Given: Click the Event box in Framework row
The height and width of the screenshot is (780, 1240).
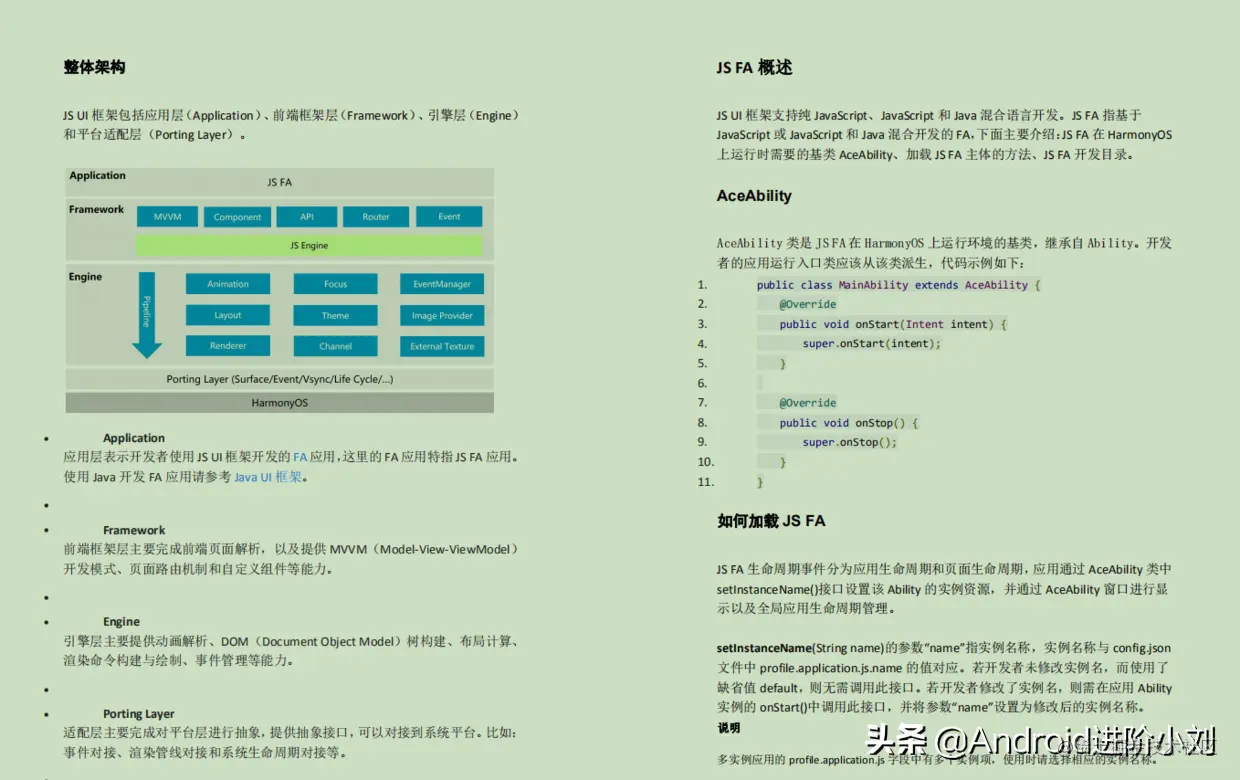Looking at the screenshot, I should [x=449, y=216].
